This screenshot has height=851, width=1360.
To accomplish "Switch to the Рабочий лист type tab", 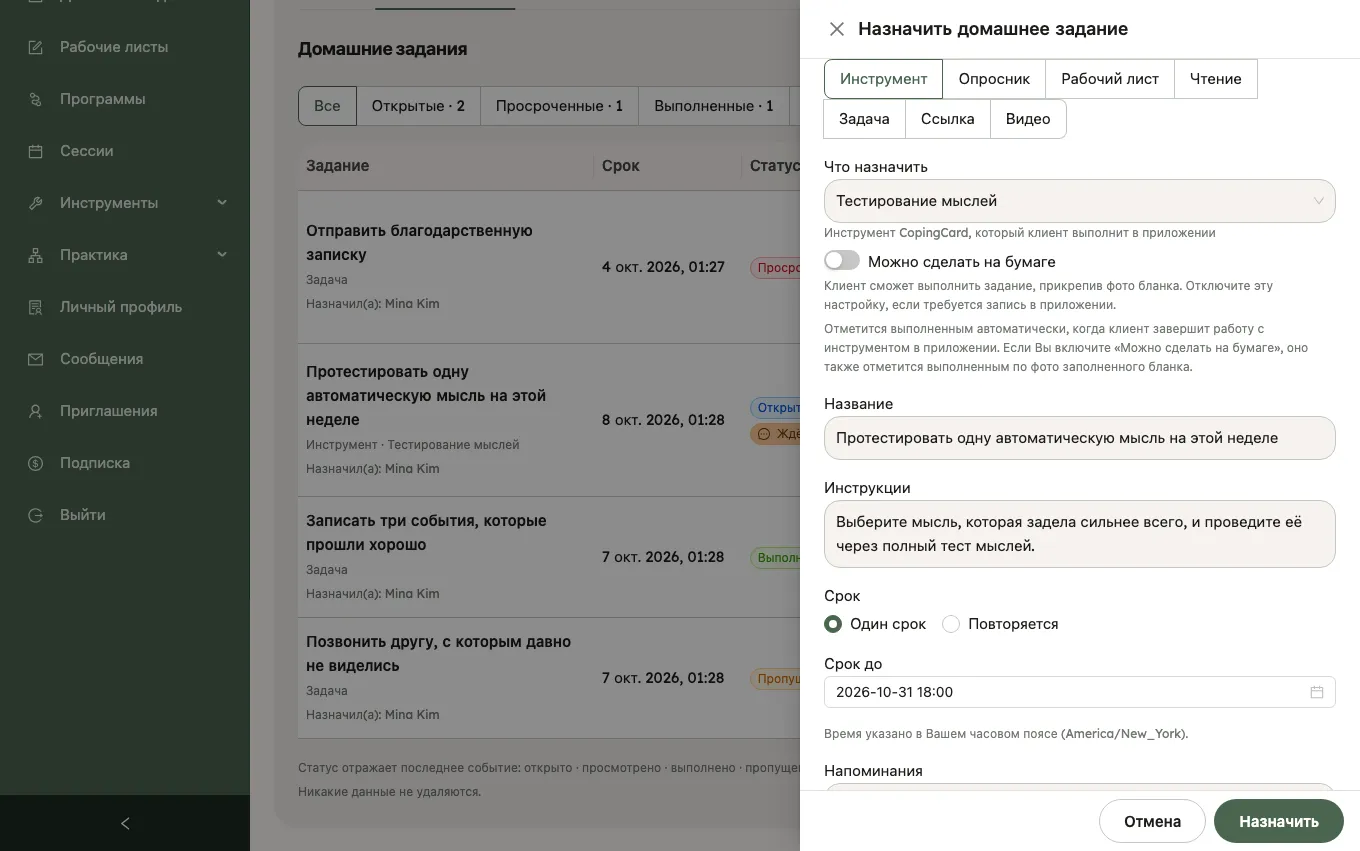I will [1110, 79].
